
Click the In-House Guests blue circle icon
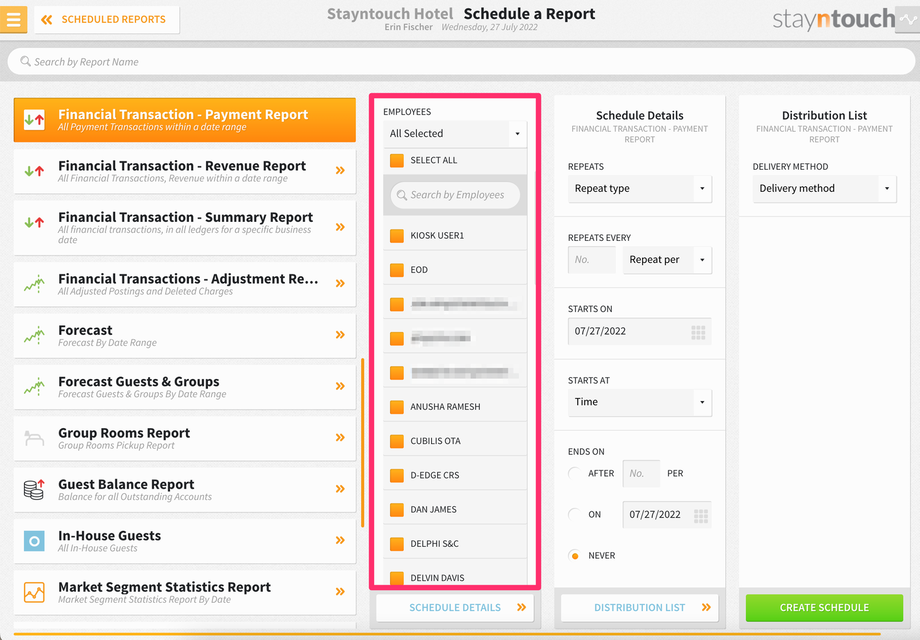34,541
